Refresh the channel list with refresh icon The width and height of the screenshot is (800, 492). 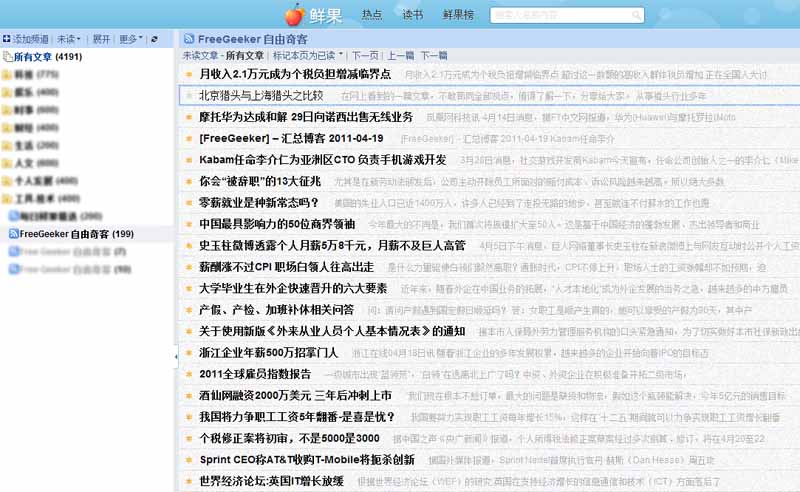click(x=154, y=39)
